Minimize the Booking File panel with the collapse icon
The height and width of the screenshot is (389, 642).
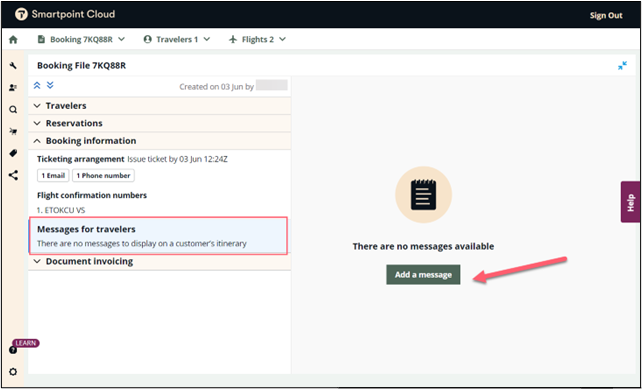(x=622, y=66)
